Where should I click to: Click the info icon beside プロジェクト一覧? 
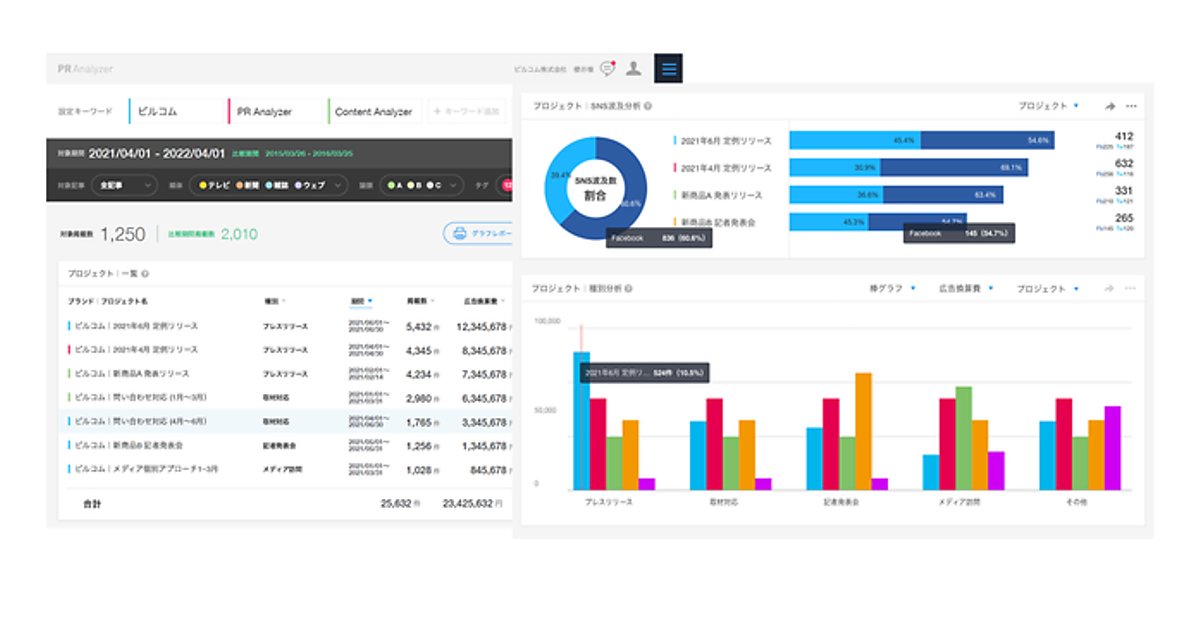146,273
